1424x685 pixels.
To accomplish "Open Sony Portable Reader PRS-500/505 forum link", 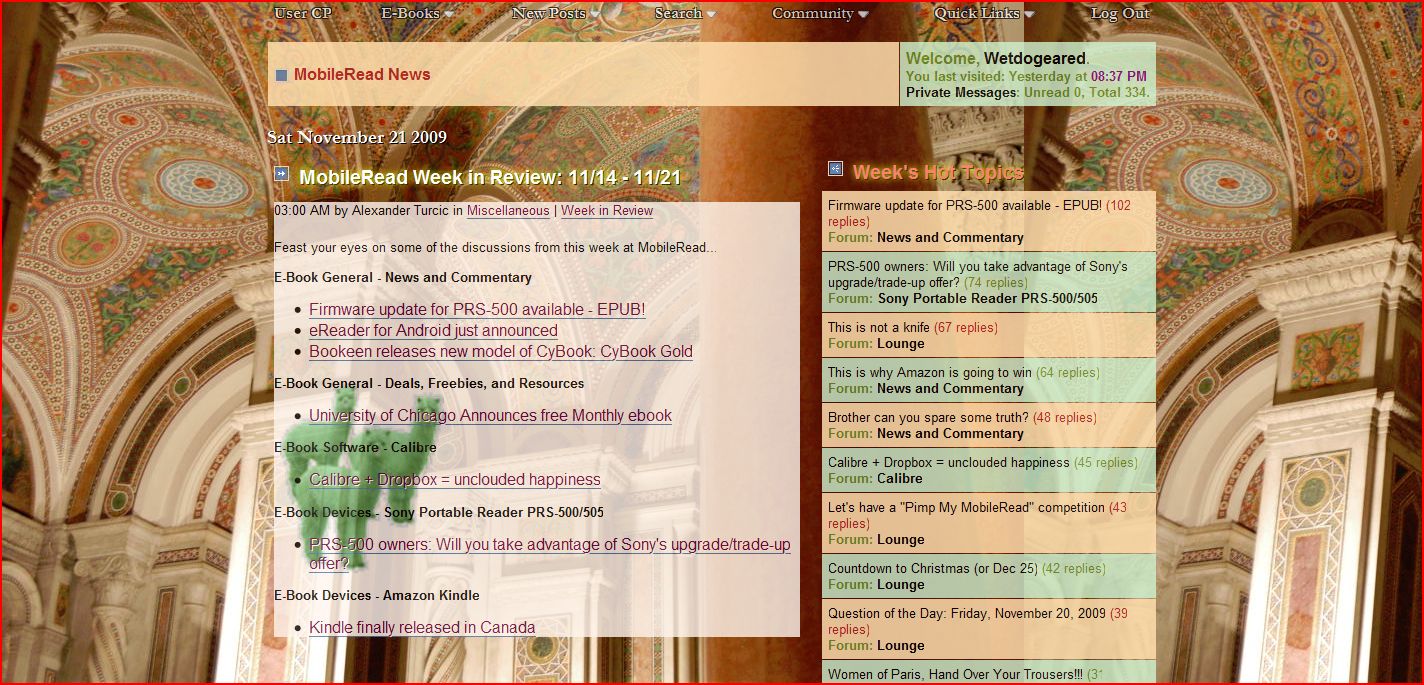I will [987, 298].
